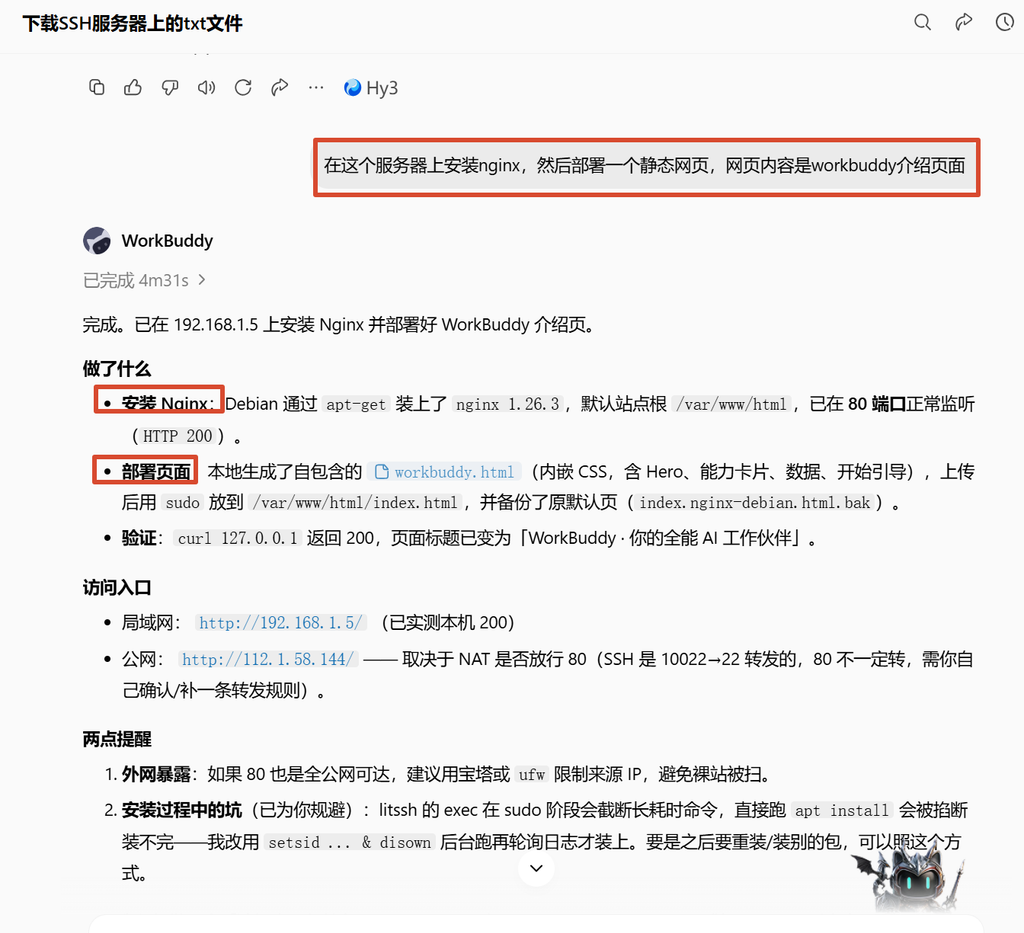Click the index.nginx-debian.html.bak filename
Screen dimensions: 1024x933
754,503
